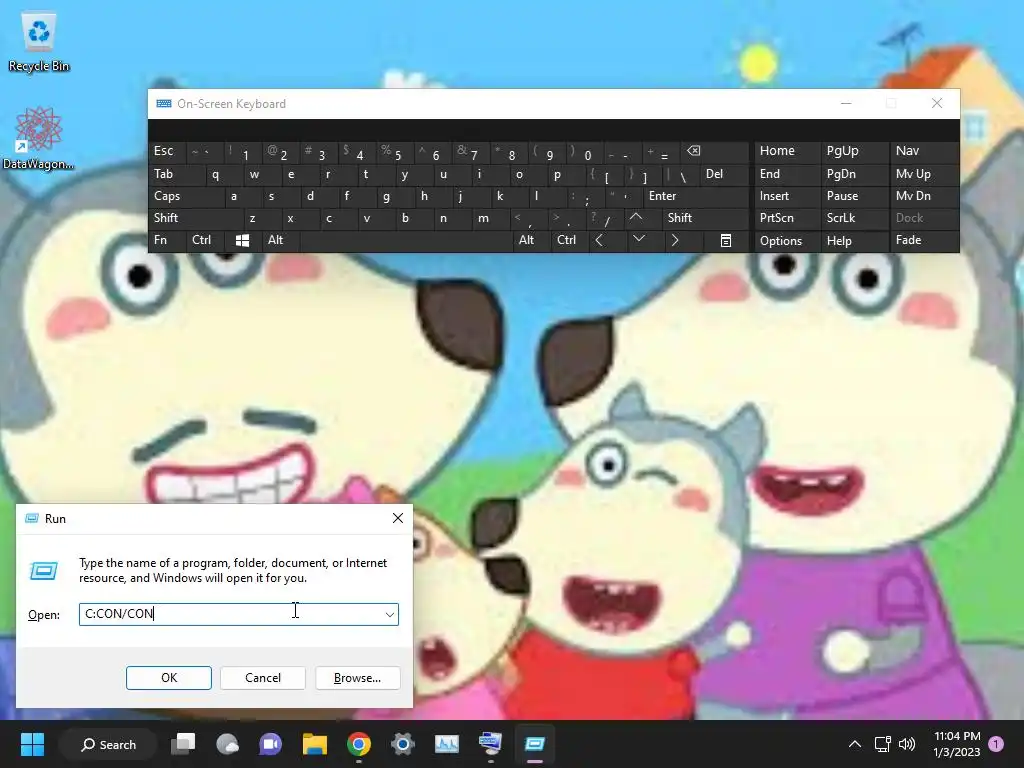The height and width of the screenshot is (768, 1024).
Task: Tap the context menu key on keyboard
Action: 726,240
